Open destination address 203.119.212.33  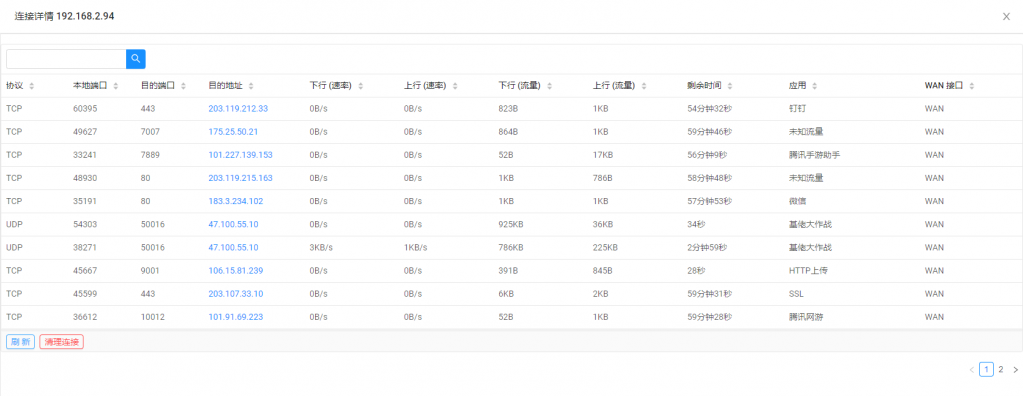(238, 108)
